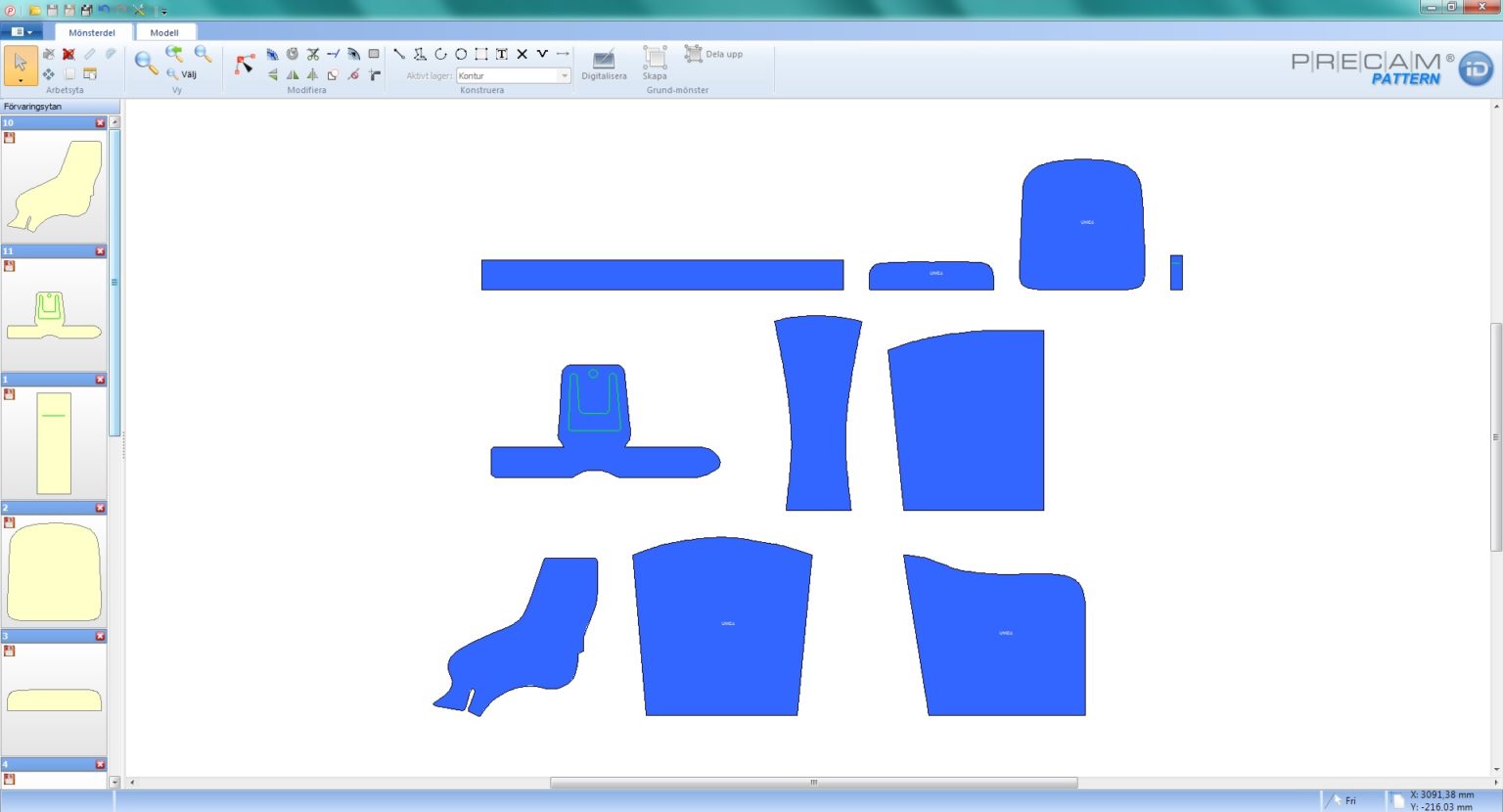The image size is (1503, 812).
Task: Select the circle drawing tool in Konstruera
Action: [x=461, y=54]
